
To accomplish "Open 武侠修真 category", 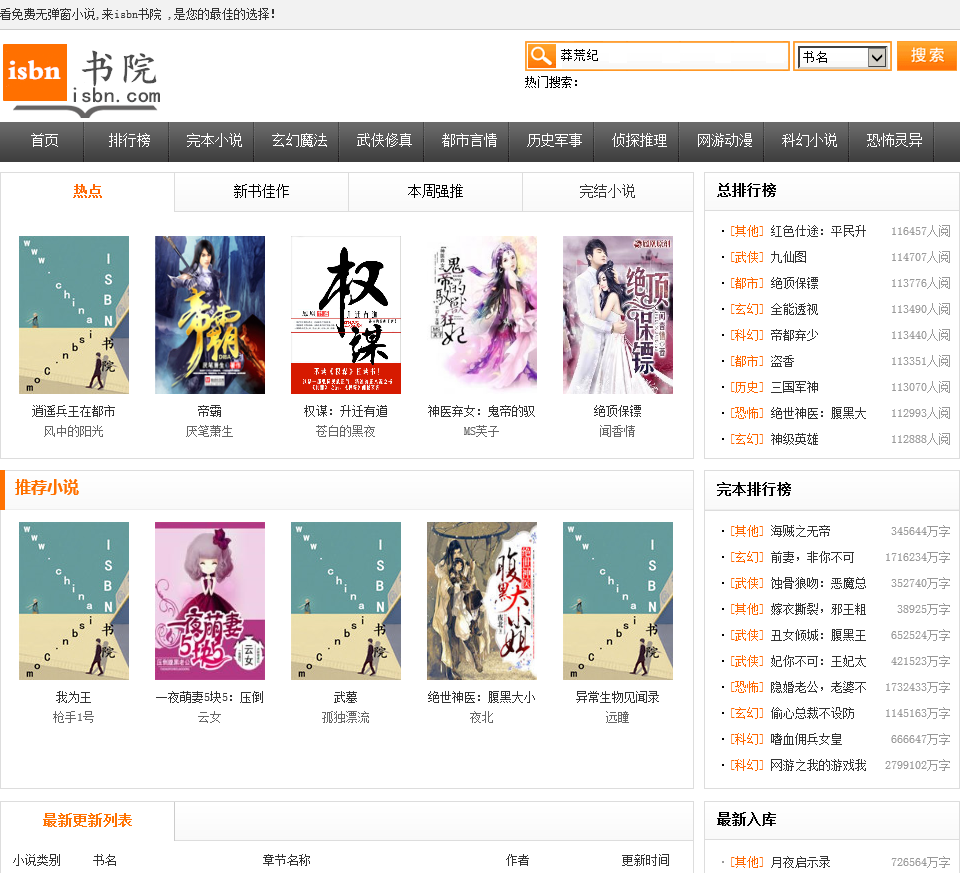I will click(x=384, y=141).
